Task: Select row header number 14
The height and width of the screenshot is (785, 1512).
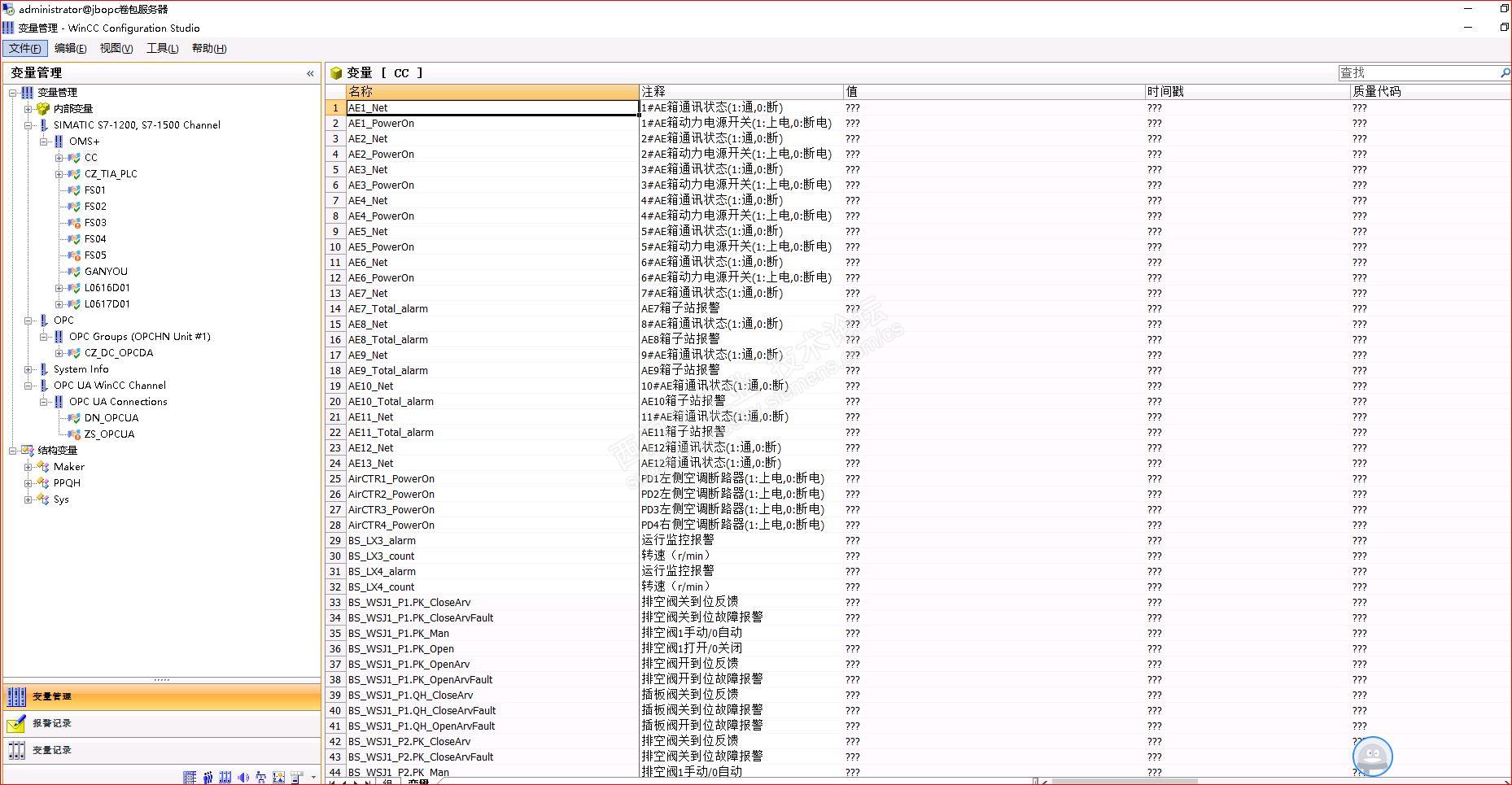Action: click(x=335, y=309)
